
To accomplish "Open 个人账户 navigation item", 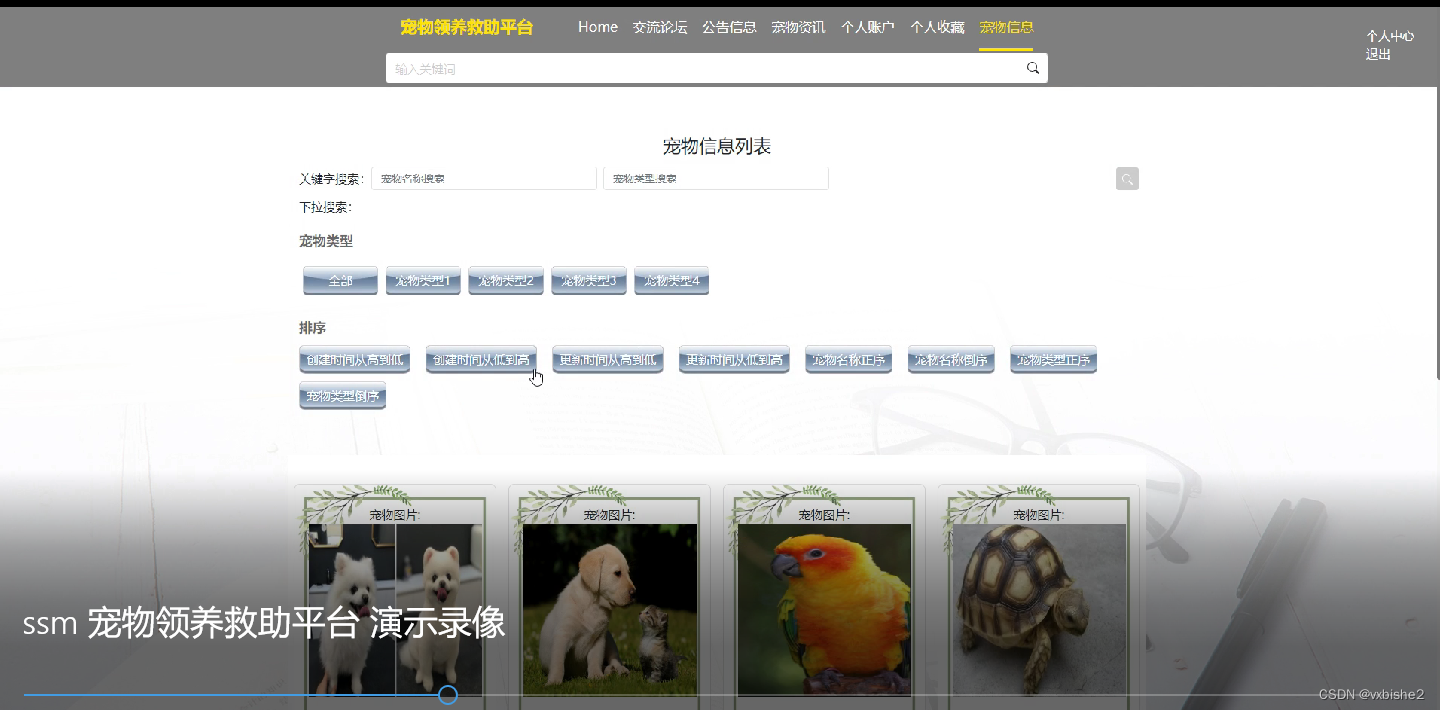I will click(x=868, y=27).
